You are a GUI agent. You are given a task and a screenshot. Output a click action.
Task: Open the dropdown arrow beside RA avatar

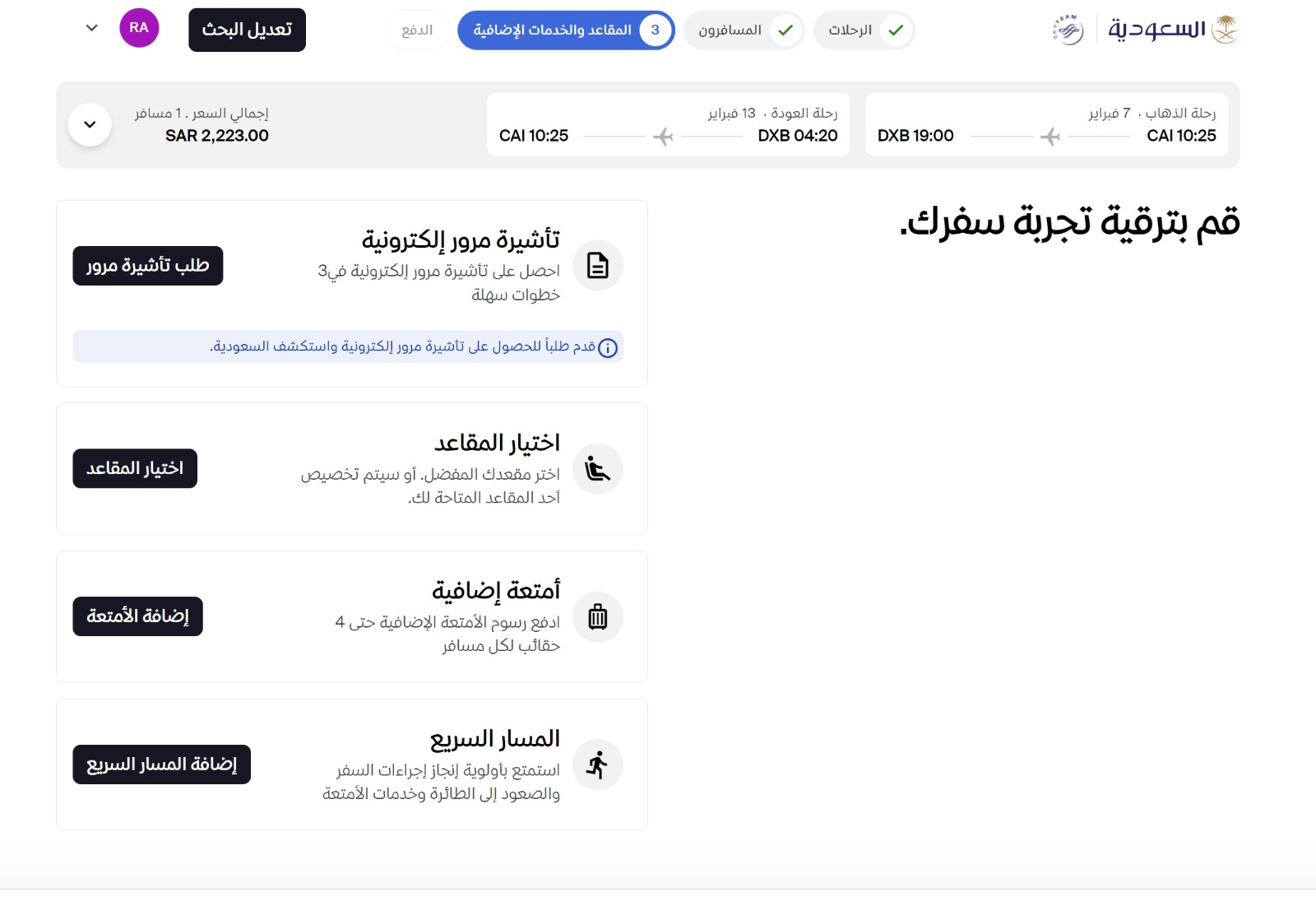pyautogui.click(x=92, y=28)
